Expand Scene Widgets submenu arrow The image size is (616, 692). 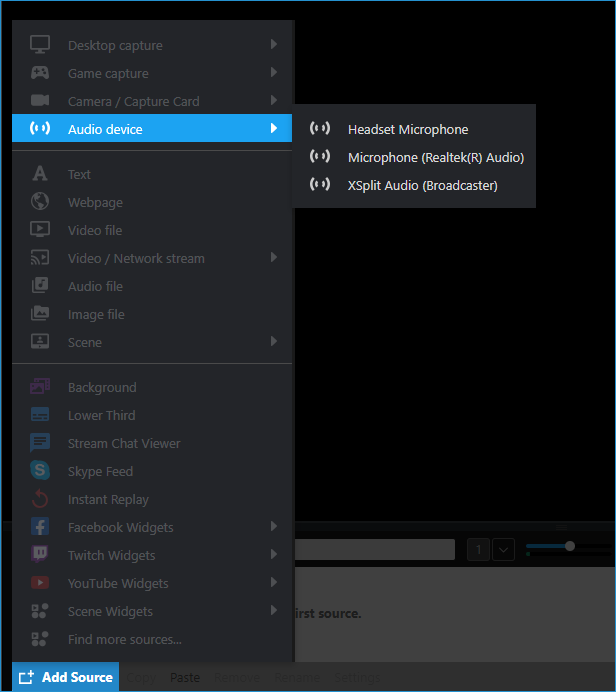pyautogui.click(x=274, y=610)
